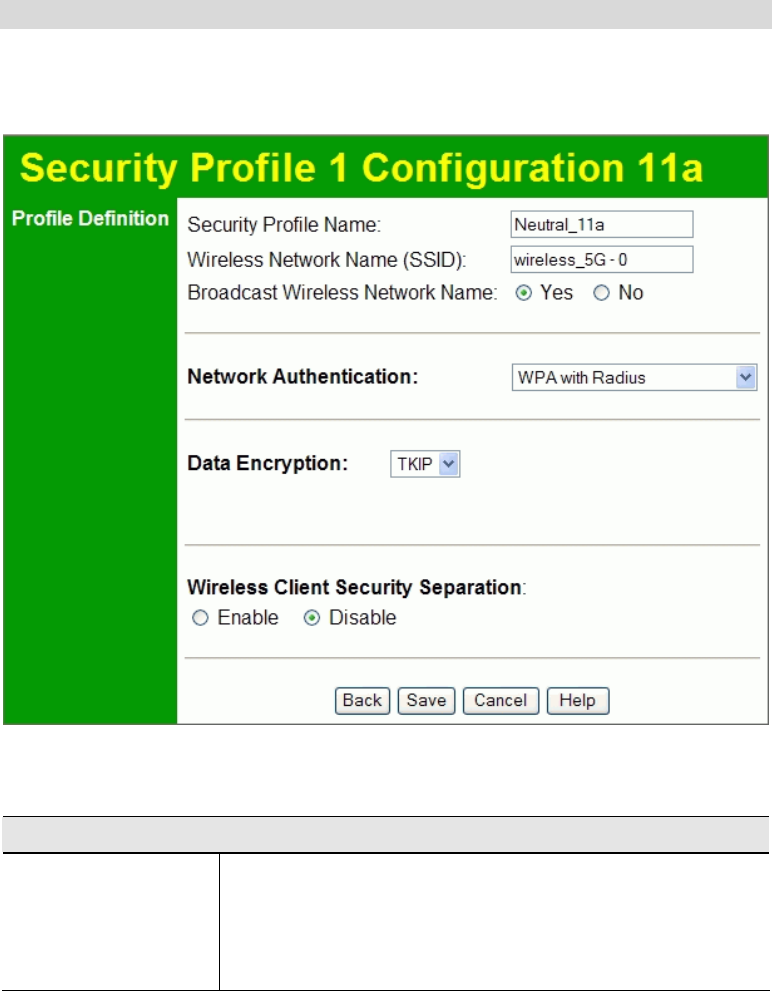Click the Wireless Network Name SSID field
This screenshot has height=991, width=772.
[x=601, y=259]
